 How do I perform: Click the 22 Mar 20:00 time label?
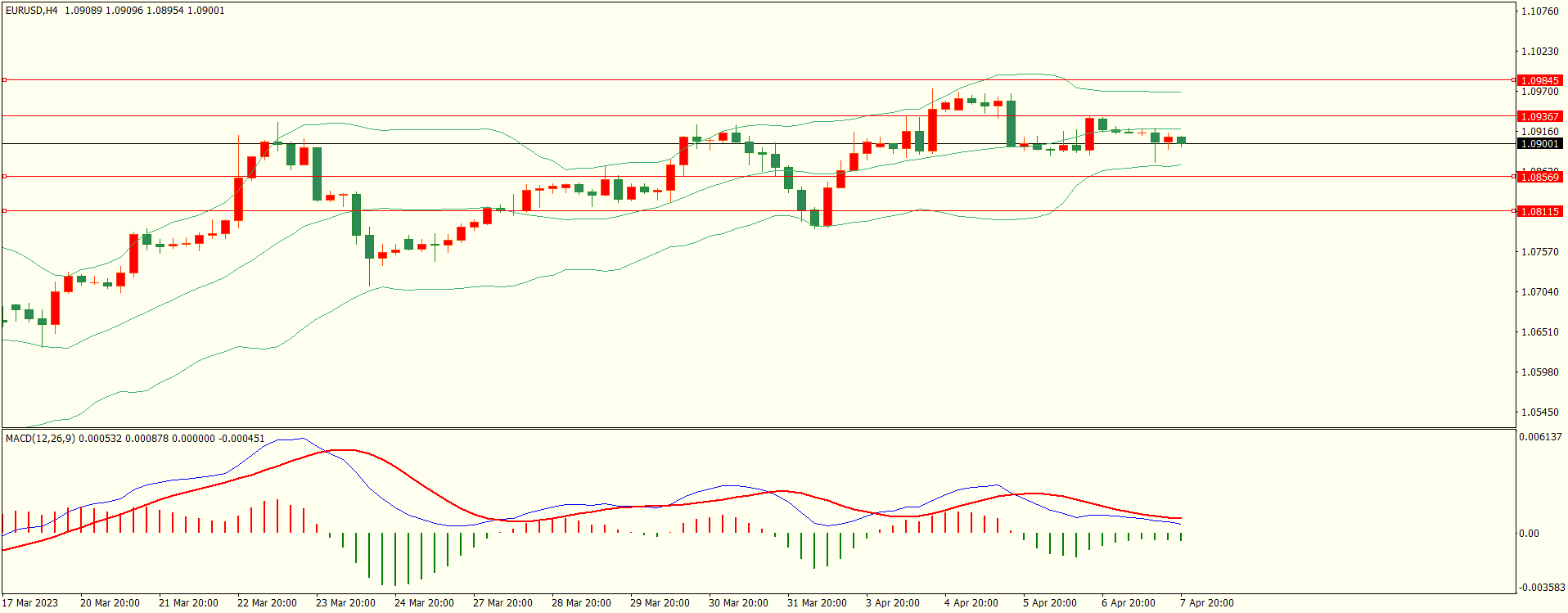[268, 603]
